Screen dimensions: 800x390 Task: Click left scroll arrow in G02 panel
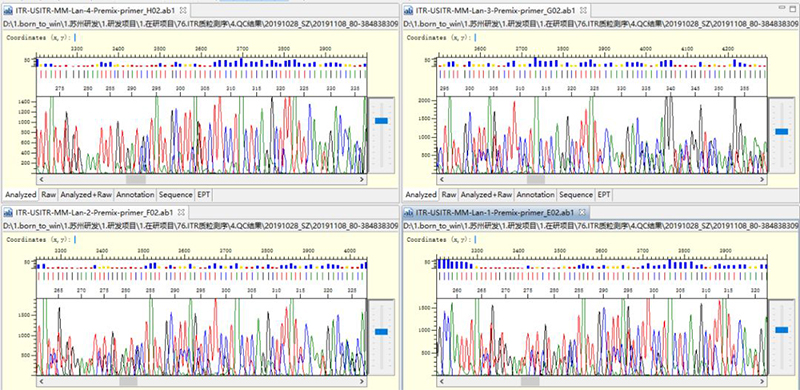point(442,180)
